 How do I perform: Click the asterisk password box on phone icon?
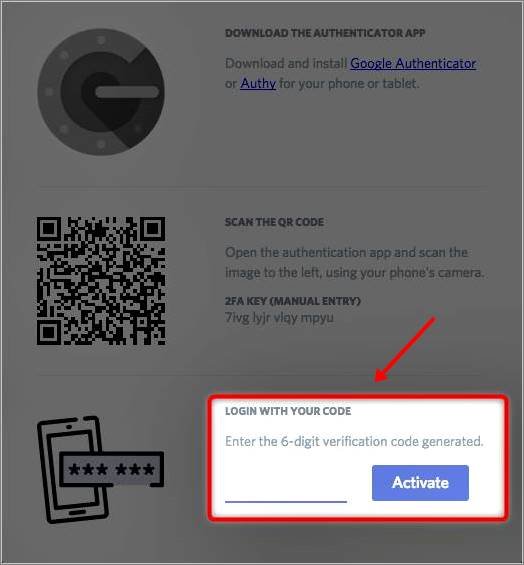[x=111, y=469]
